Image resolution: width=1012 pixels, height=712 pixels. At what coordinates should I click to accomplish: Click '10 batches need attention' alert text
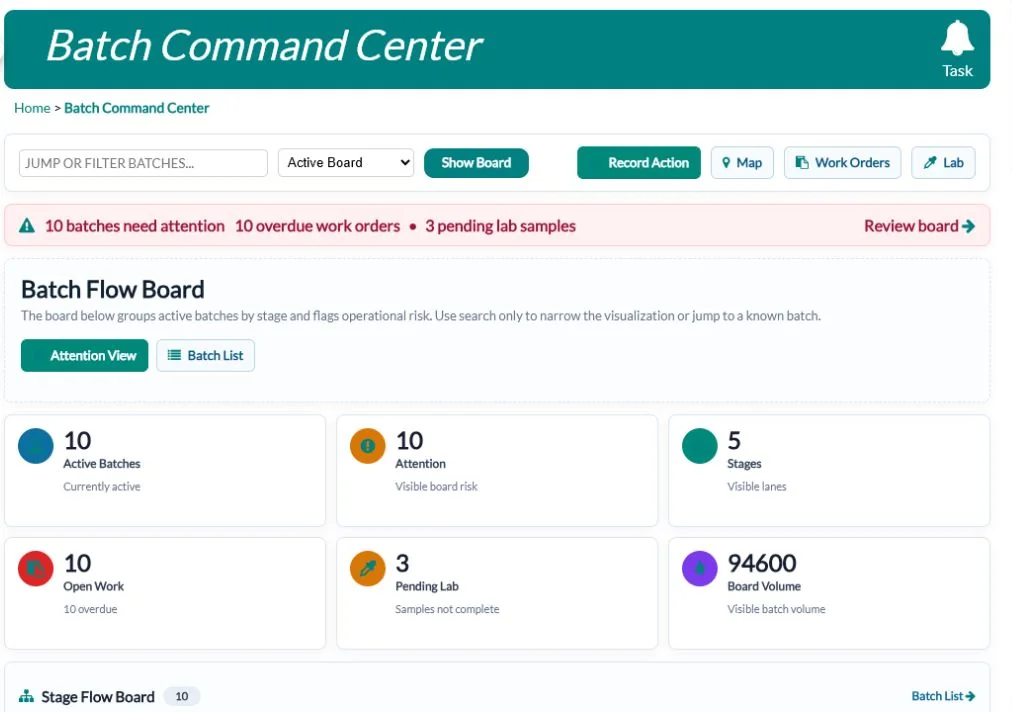(x=134, y=227)
